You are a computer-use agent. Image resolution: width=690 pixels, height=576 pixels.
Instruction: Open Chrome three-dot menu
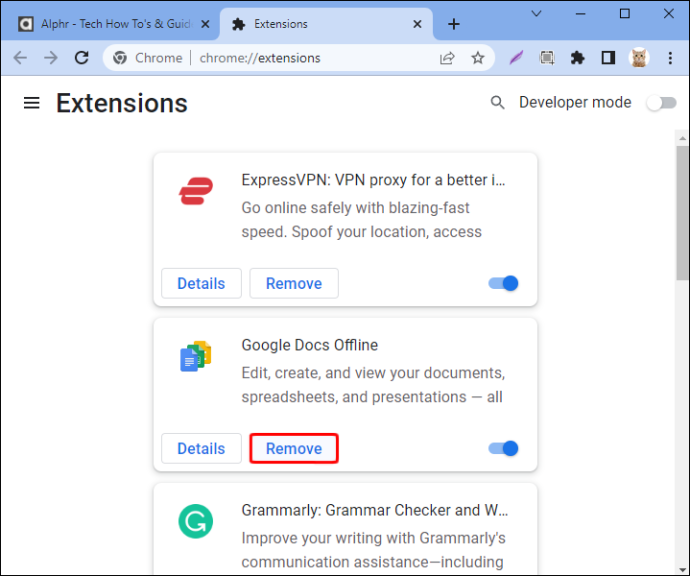[x=670, y=58]
